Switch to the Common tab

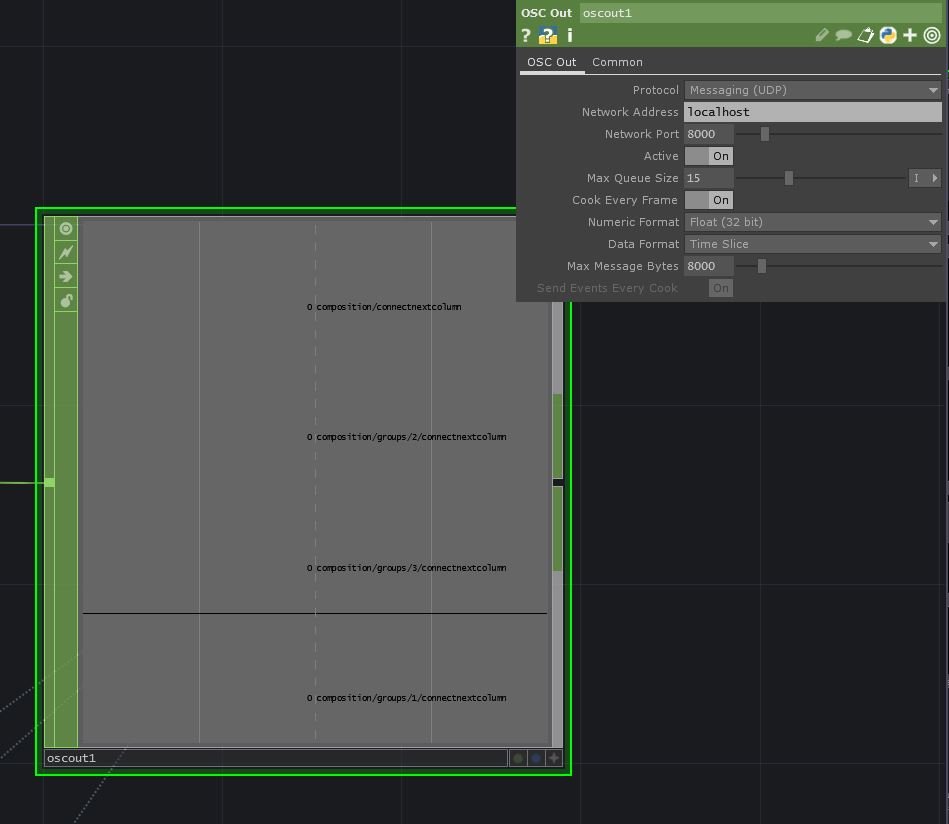617,62
